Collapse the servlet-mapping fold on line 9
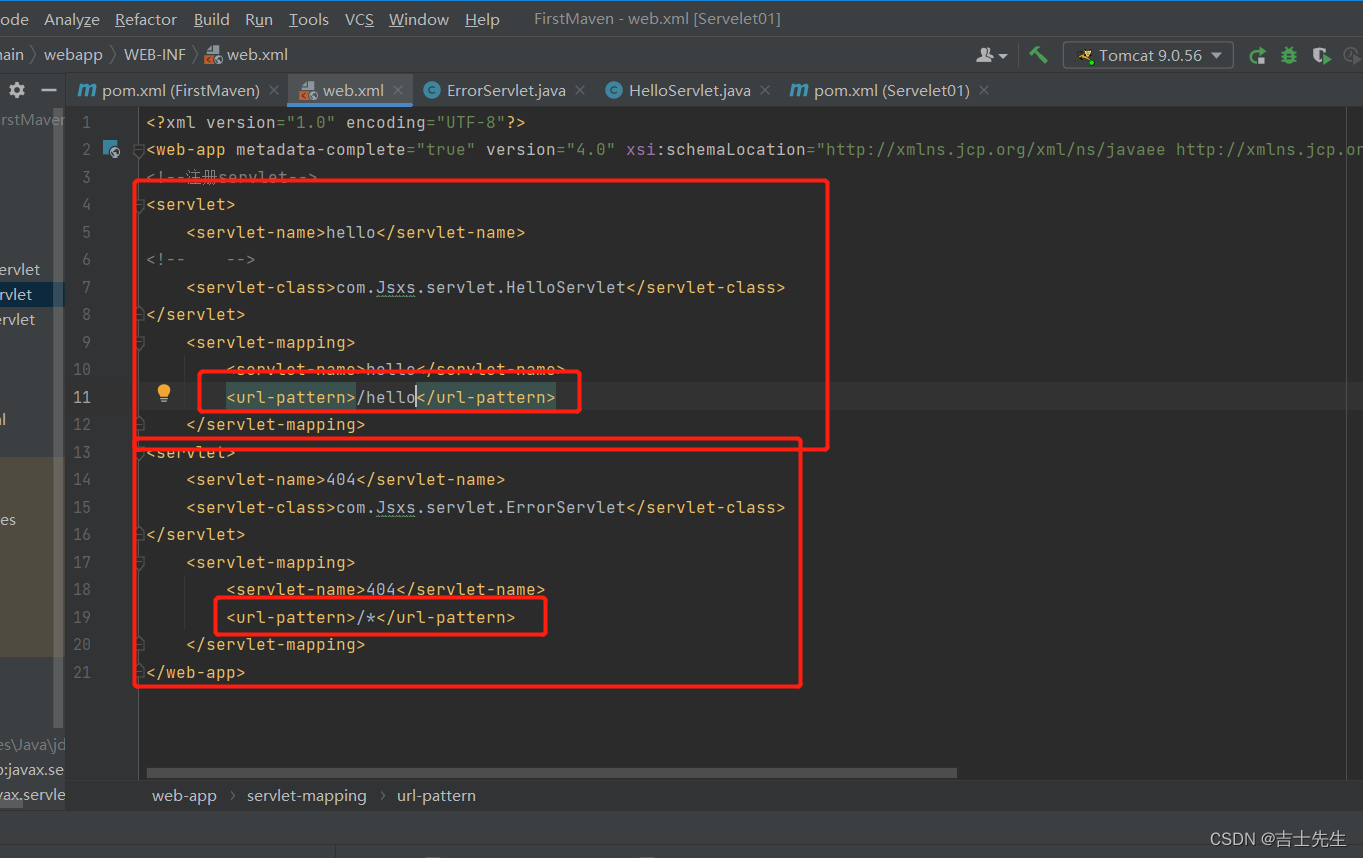This screenshot has width=1363, height=858. click(x=140, y=342)
